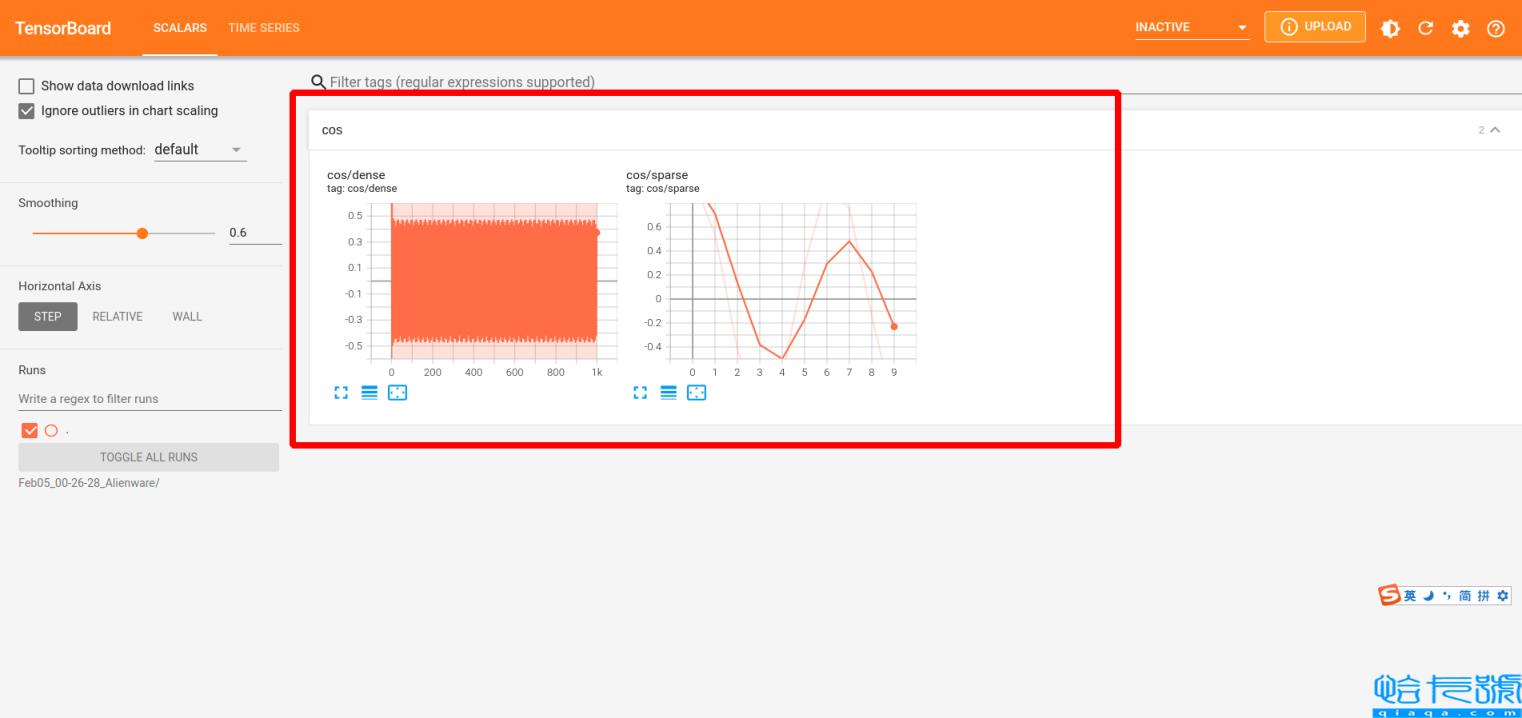Open the help question mark icon
This screenshot has height=718, width=1522.
(x=1496, y=28)
